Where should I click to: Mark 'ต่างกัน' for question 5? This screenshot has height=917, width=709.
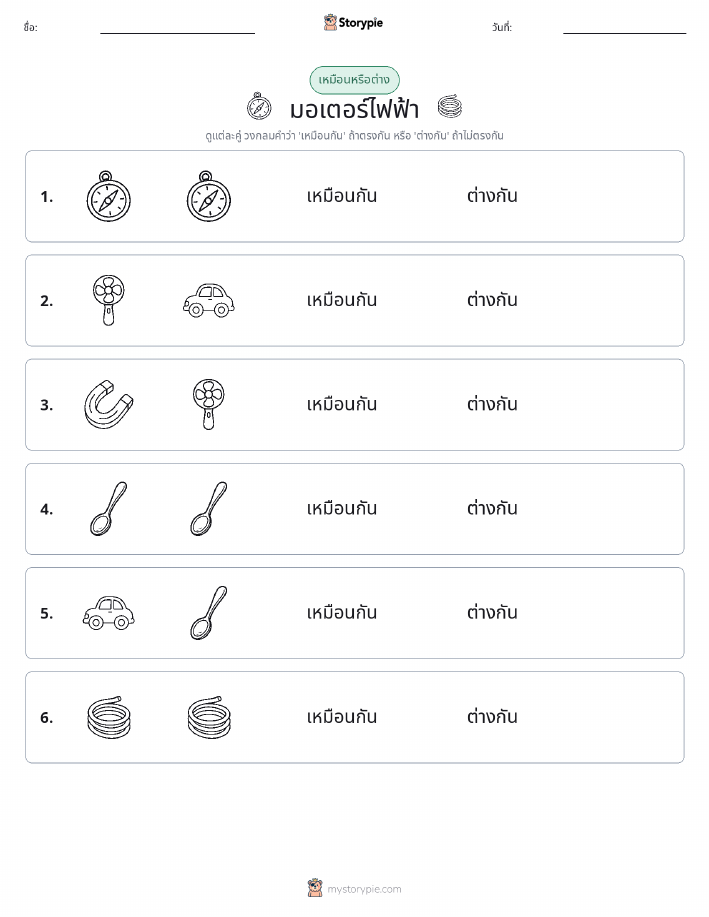[492, 612]
